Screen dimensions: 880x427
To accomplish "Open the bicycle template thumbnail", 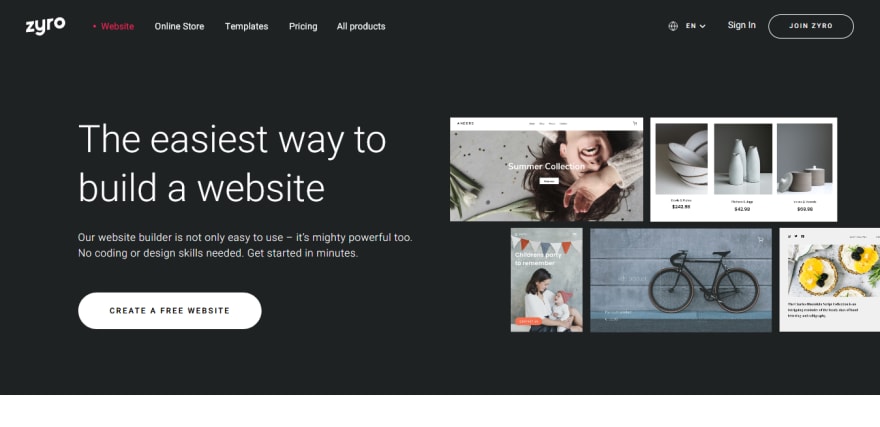I will tap(681, 280).
